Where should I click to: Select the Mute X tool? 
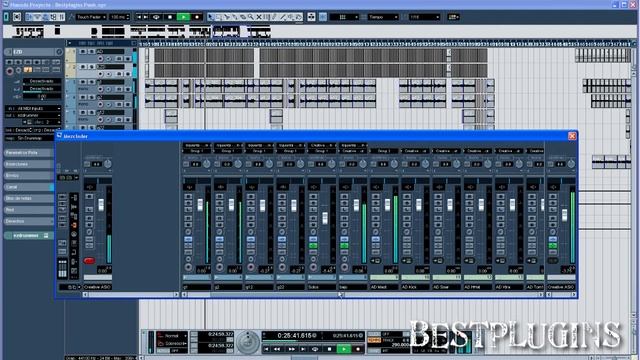[259, 17]
